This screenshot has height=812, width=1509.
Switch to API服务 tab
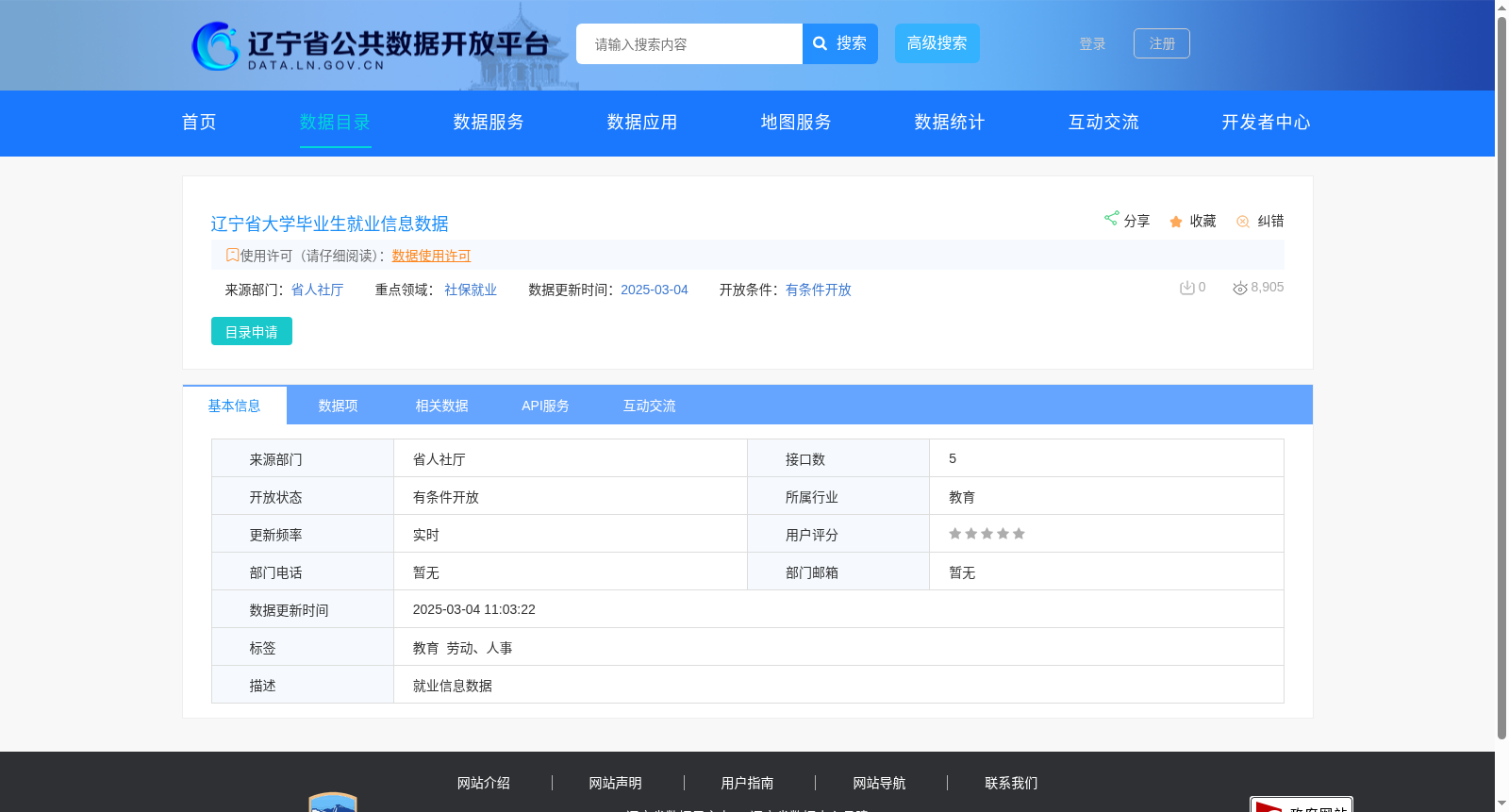pos(545,406)
